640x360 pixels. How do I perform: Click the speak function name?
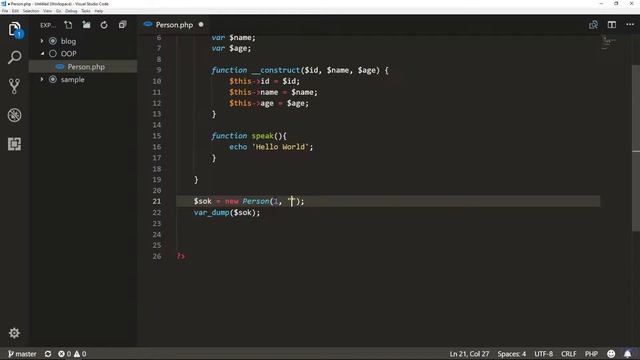coord(262,136)
